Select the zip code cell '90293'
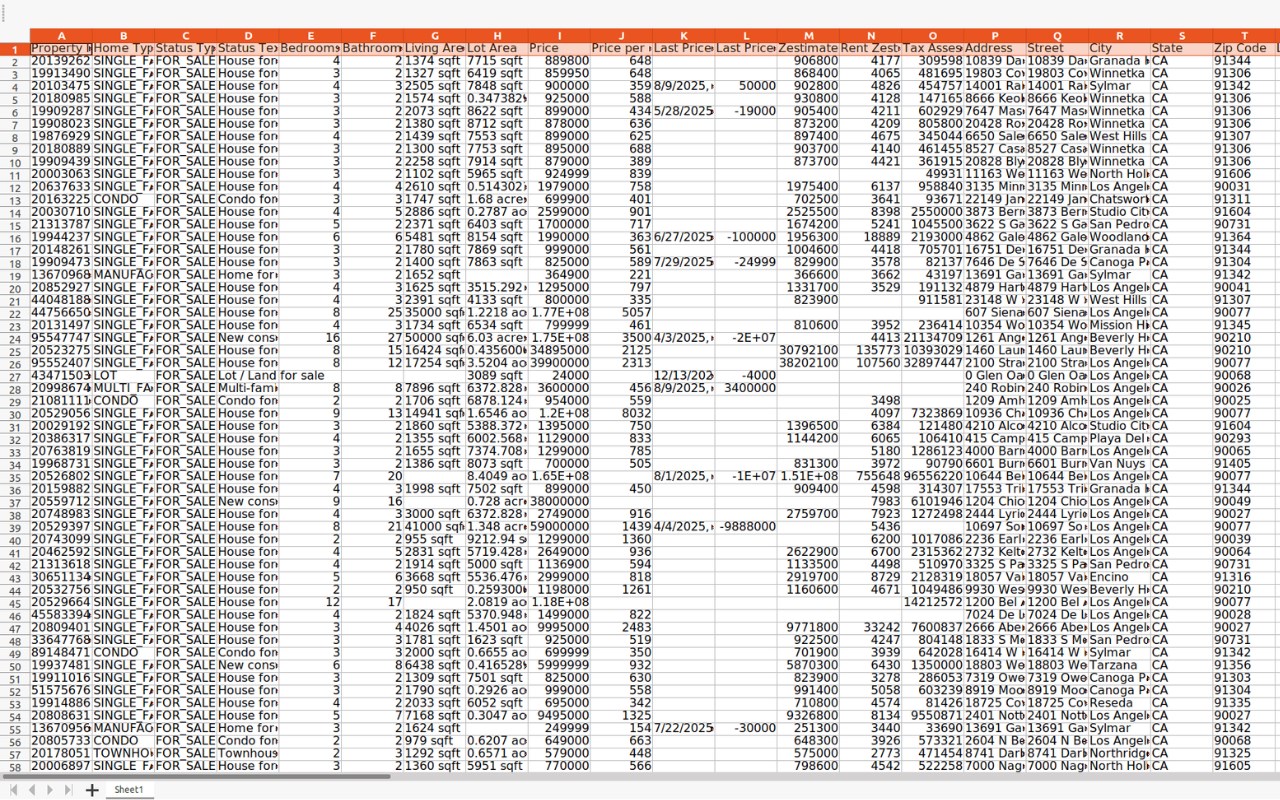Viewport: 1280px width, 800px height. [x=1244, y=438]
